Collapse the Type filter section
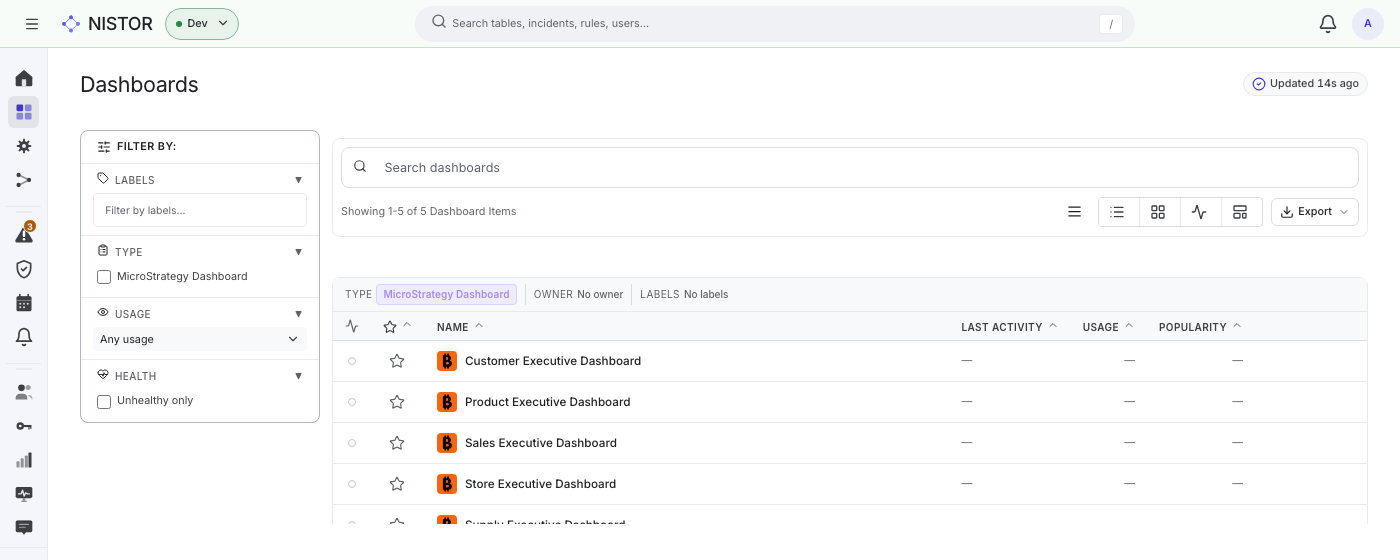The width and height of the screenshot is (1400, 560). tap(298, 252)
